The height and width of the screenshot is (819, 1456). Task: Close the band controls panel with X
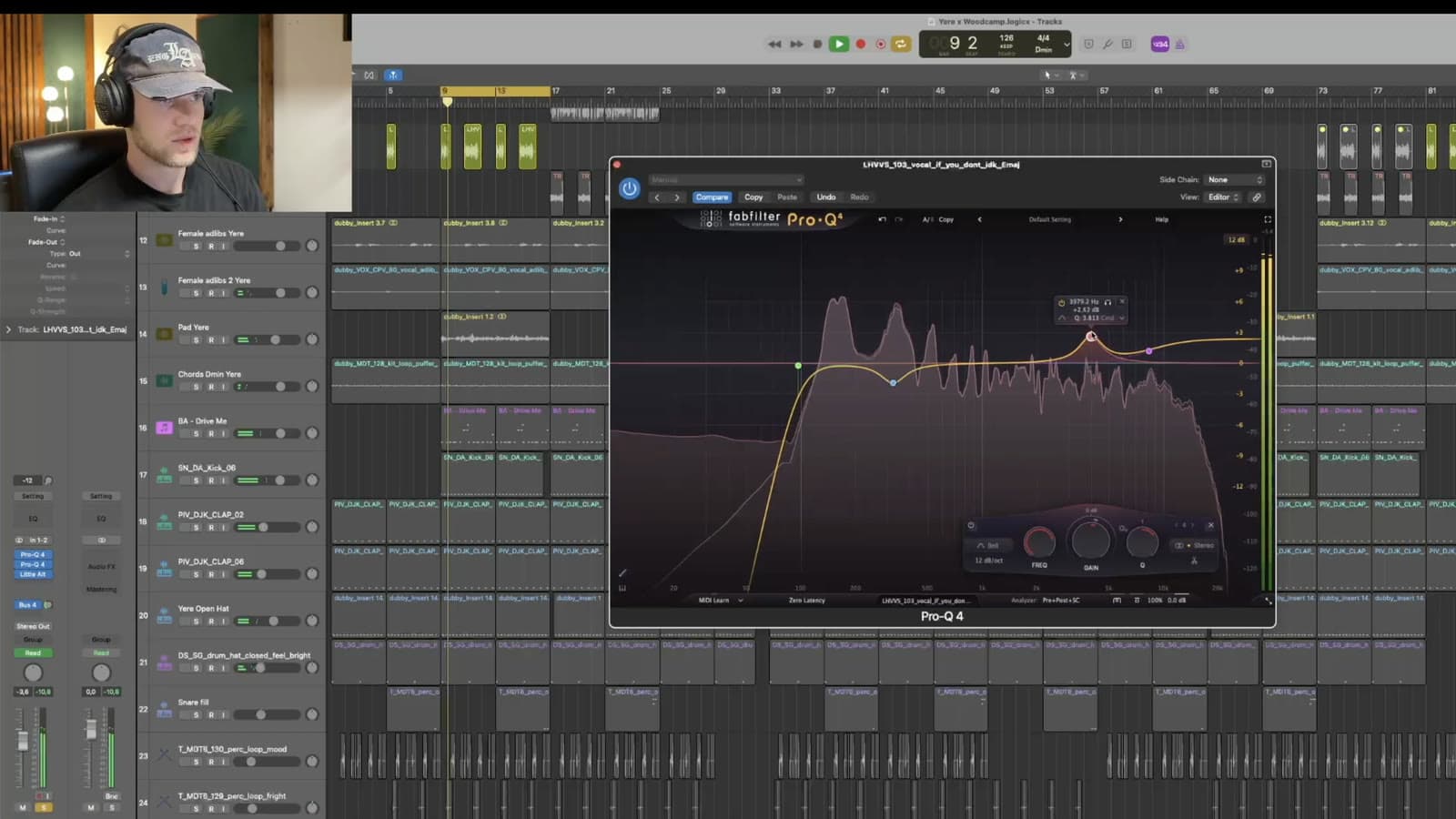[1210, 525]
